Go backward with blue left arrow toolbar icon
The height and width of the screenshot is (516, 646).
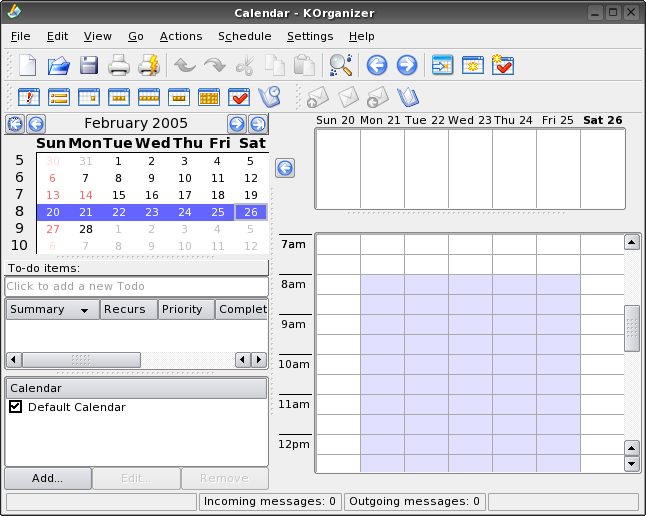point(377,65)
